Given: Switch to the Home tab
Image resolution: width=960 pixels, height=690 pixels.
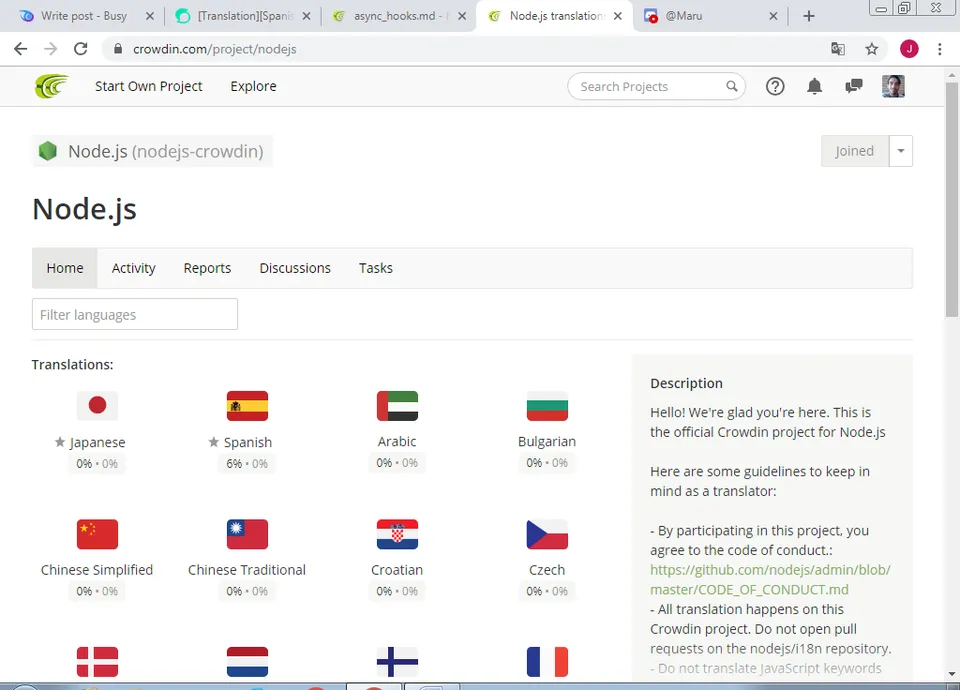Looking at the screenshot, I should 65,268.
